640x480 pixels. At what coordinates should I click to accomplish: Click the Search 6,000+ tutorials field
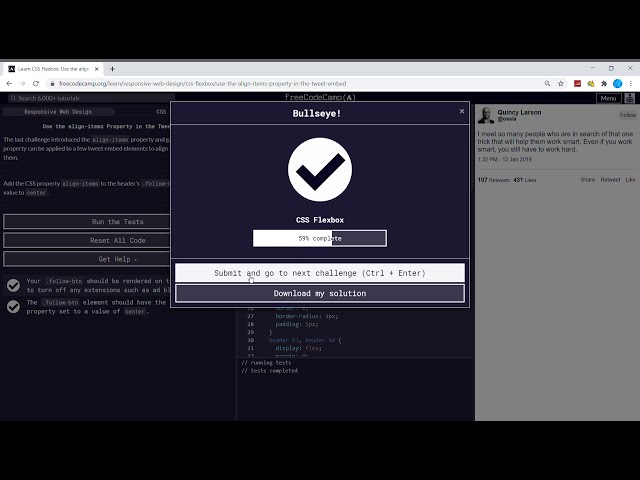point(91,98)
